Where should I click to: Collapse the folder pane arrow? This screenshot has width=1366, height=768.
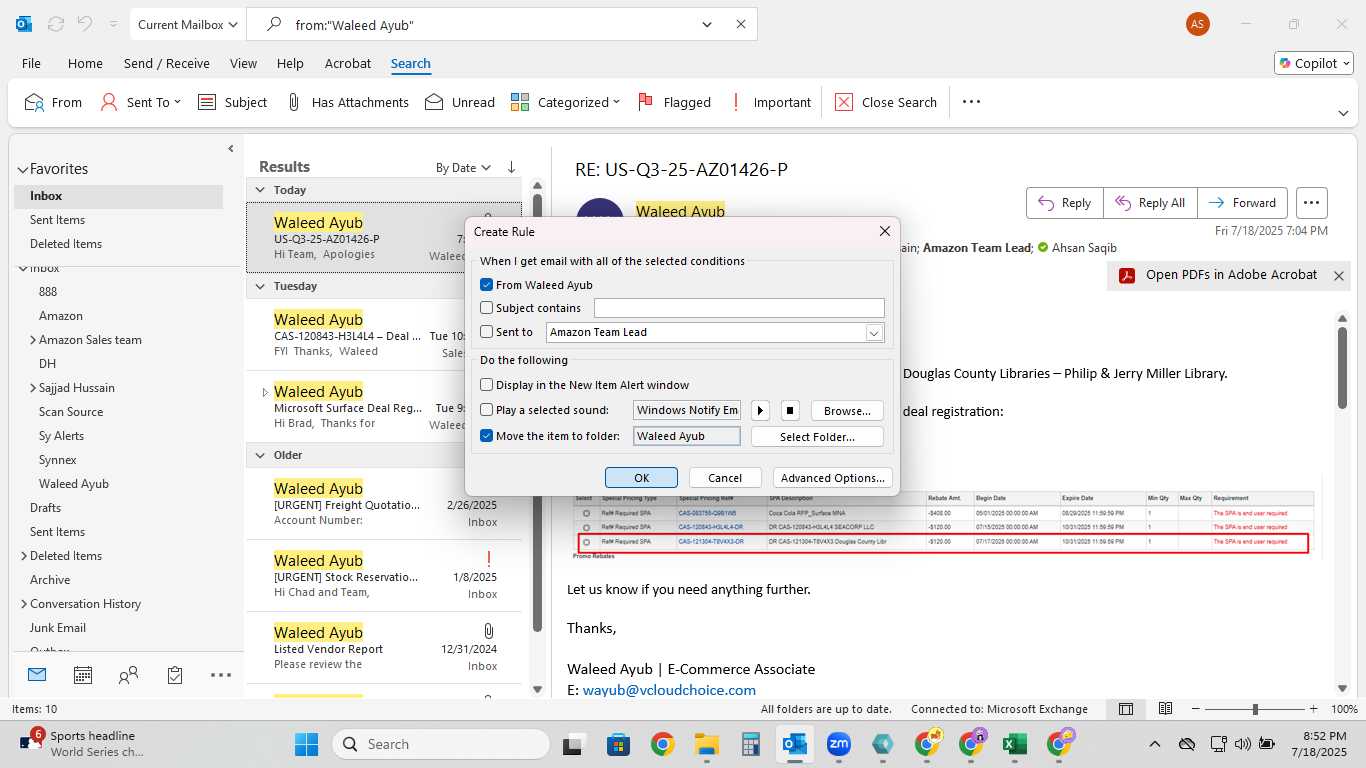[231, 148]
